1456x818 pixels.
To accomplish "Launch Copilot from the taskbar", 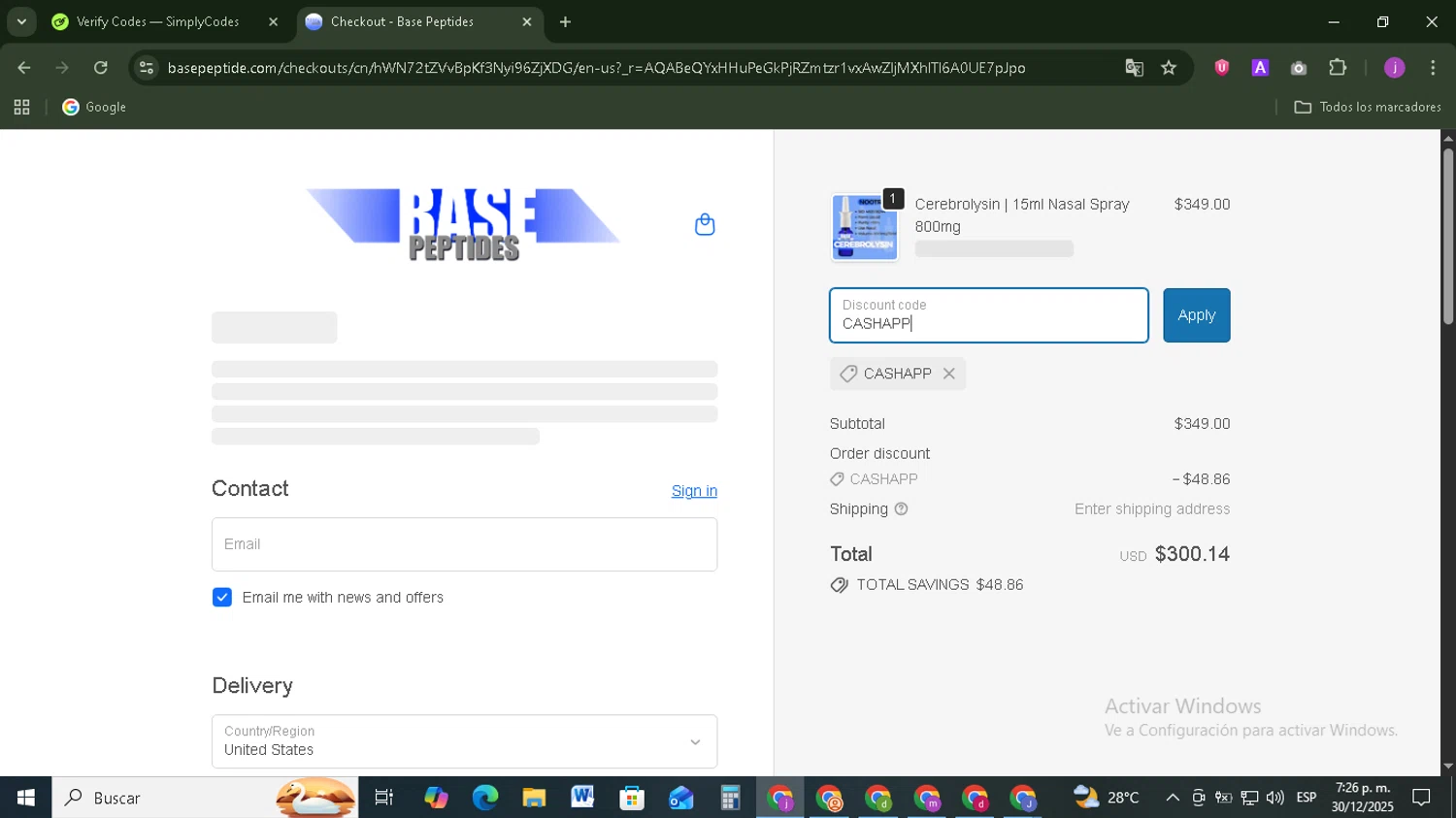I will click(436, 798).
